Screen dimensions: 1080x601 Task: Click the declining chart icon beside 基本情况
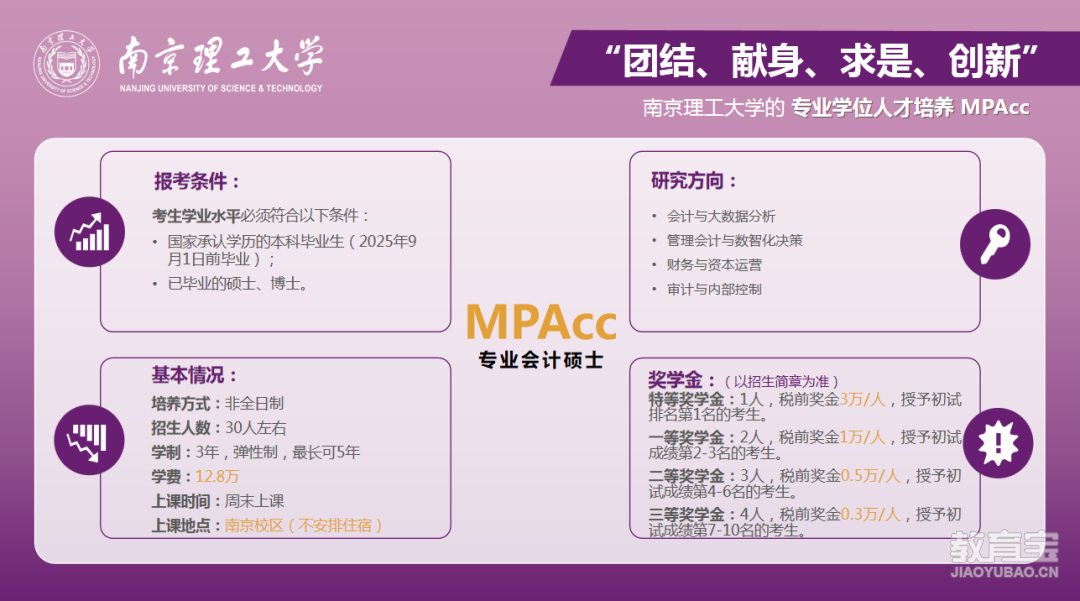pyautogui.click(x=89, y=440)
